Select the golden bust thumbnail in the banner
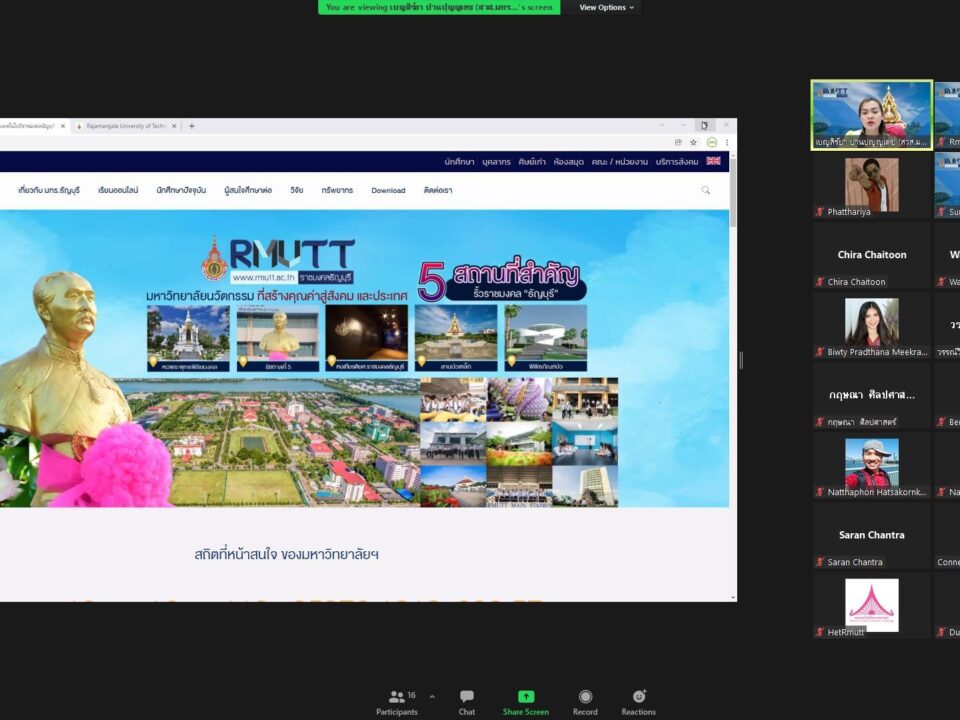The height and width of the screenshot is (720, 960). 278,339
